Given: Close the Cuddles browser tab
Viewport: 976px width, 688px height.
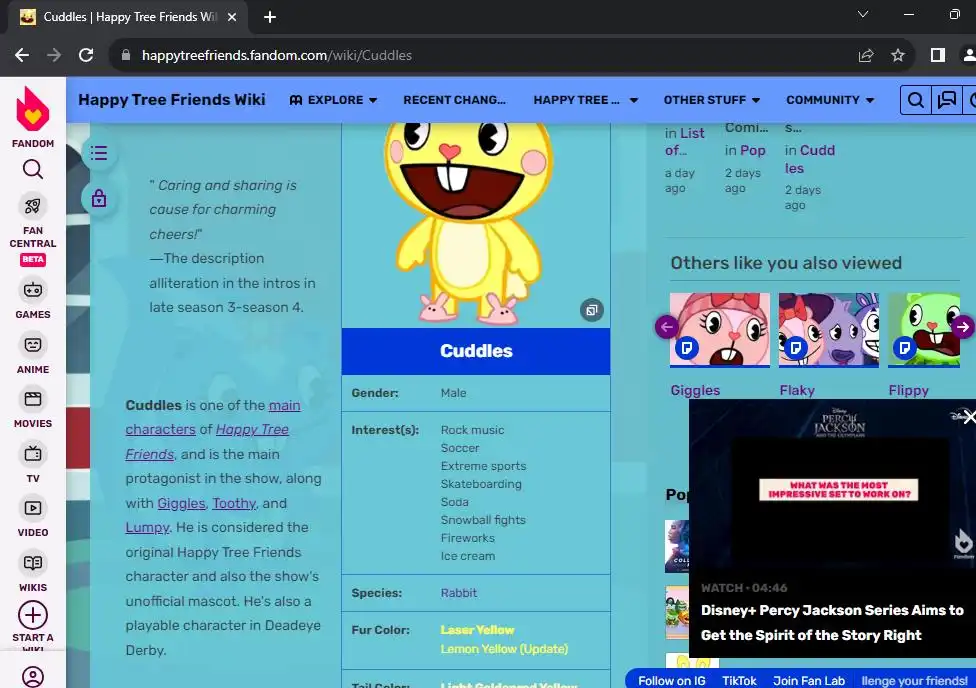Looking at the screenshot, I should point(232,17).
